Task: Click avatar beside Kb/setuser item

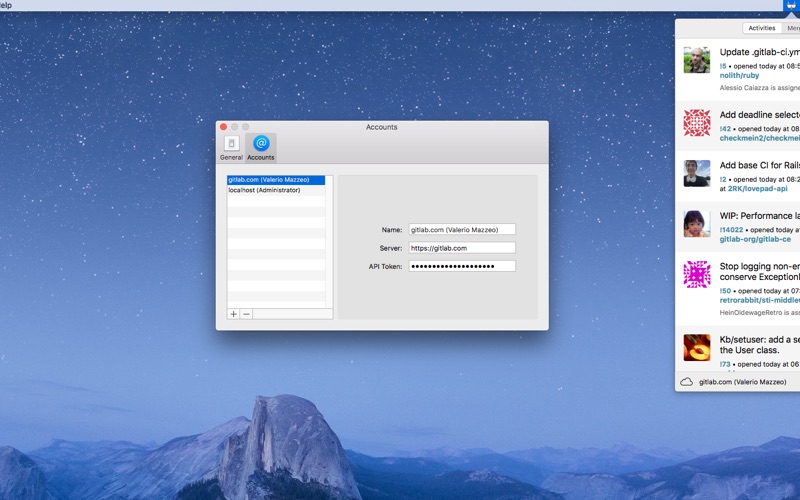Action: point(697,347)
